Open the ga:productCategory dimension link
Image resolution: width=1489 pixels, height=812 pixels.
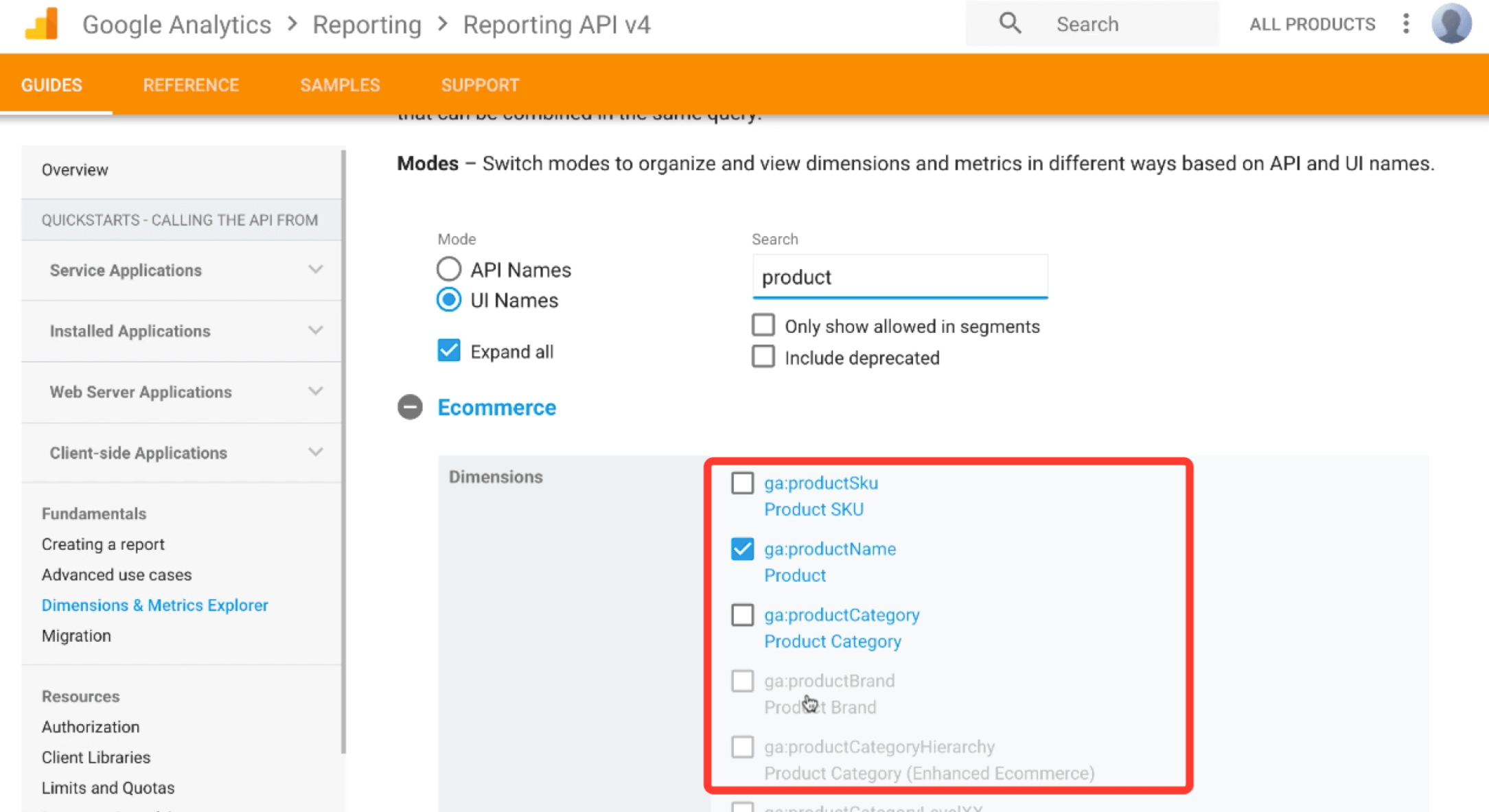pos(842,615)
